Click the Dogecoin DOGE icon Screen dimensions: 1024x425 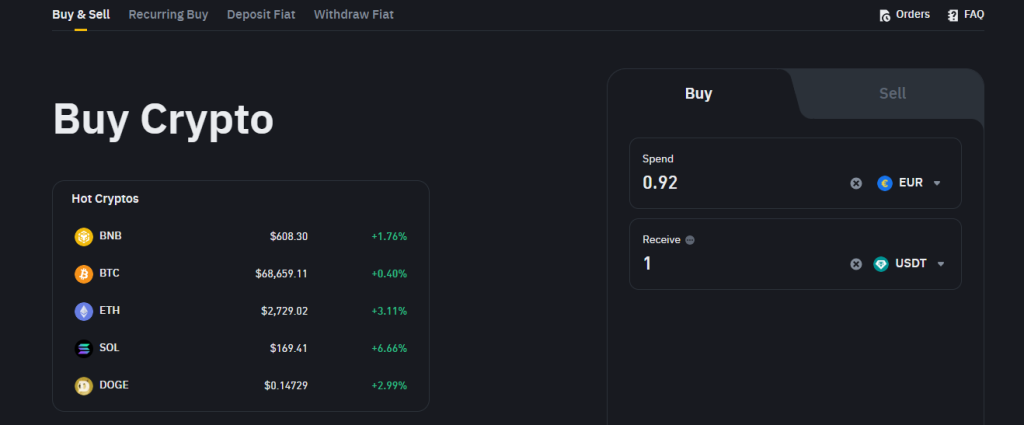(83, 385)
